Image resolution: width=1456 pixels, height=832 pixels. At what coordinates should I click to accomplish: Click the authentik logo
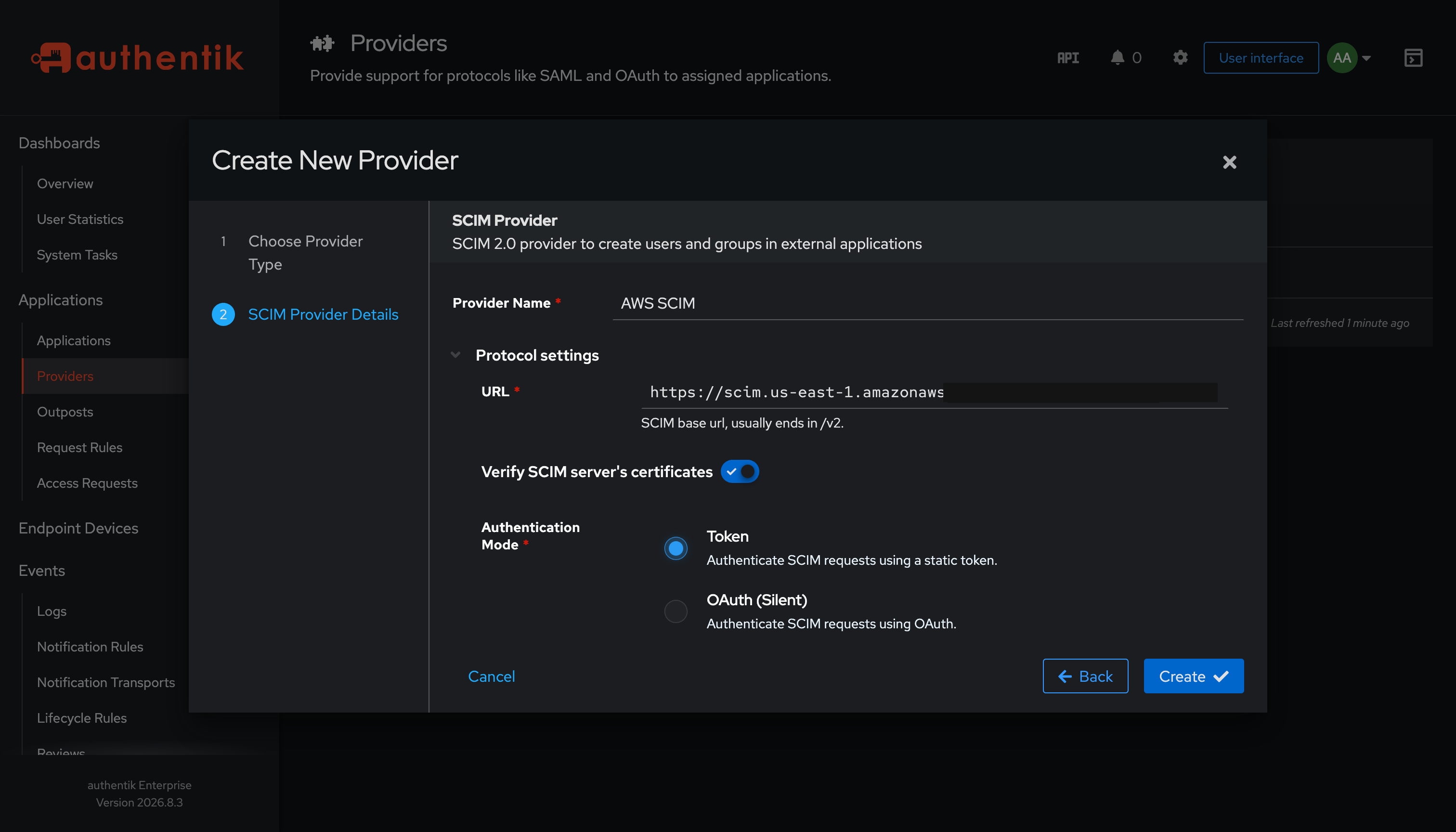point(138,58)
